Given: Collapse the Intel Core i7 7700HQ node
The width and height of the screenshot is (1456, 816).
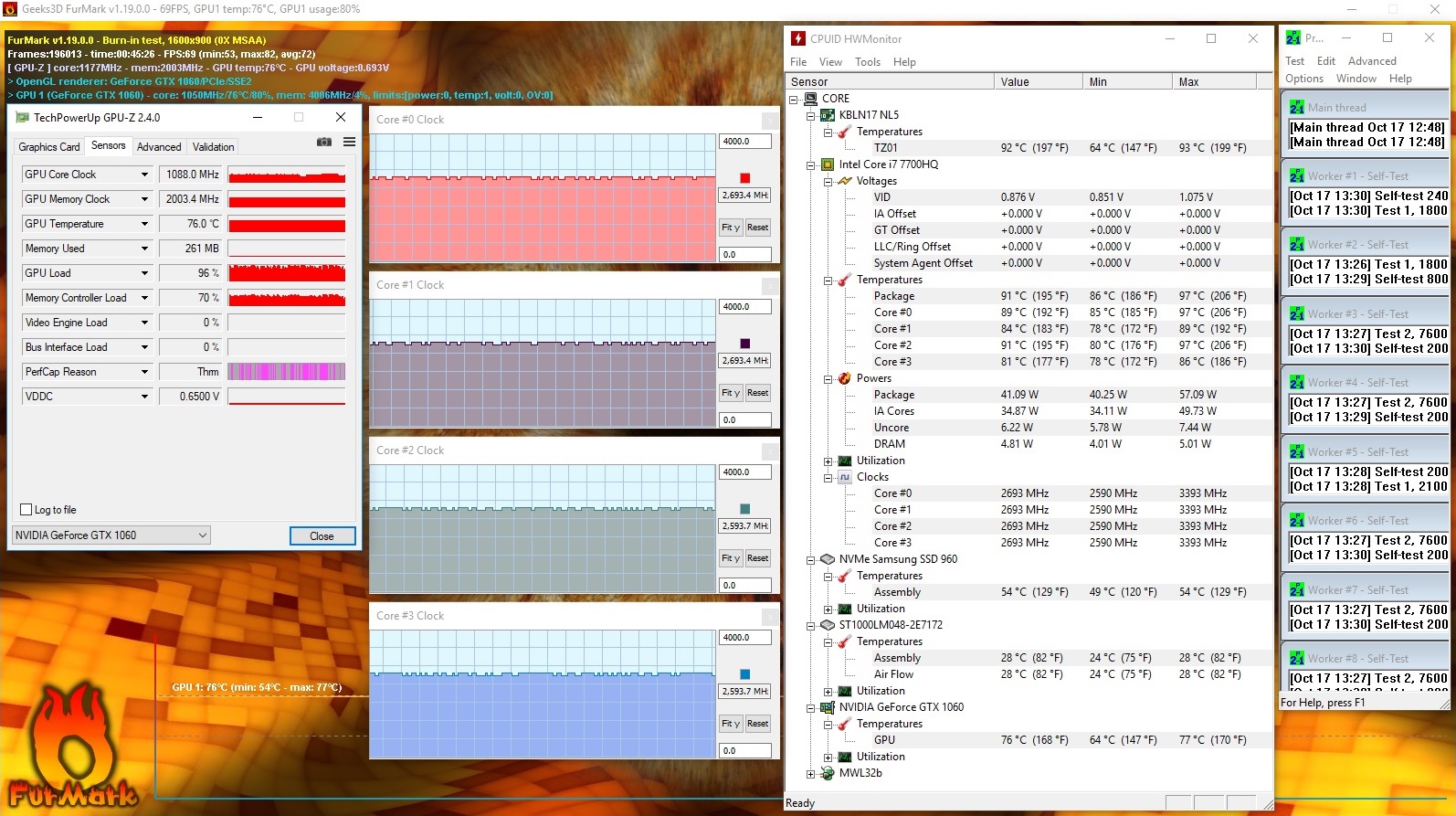Looking at the screenshot, I should pyautogui.click(x=810, y=164).
